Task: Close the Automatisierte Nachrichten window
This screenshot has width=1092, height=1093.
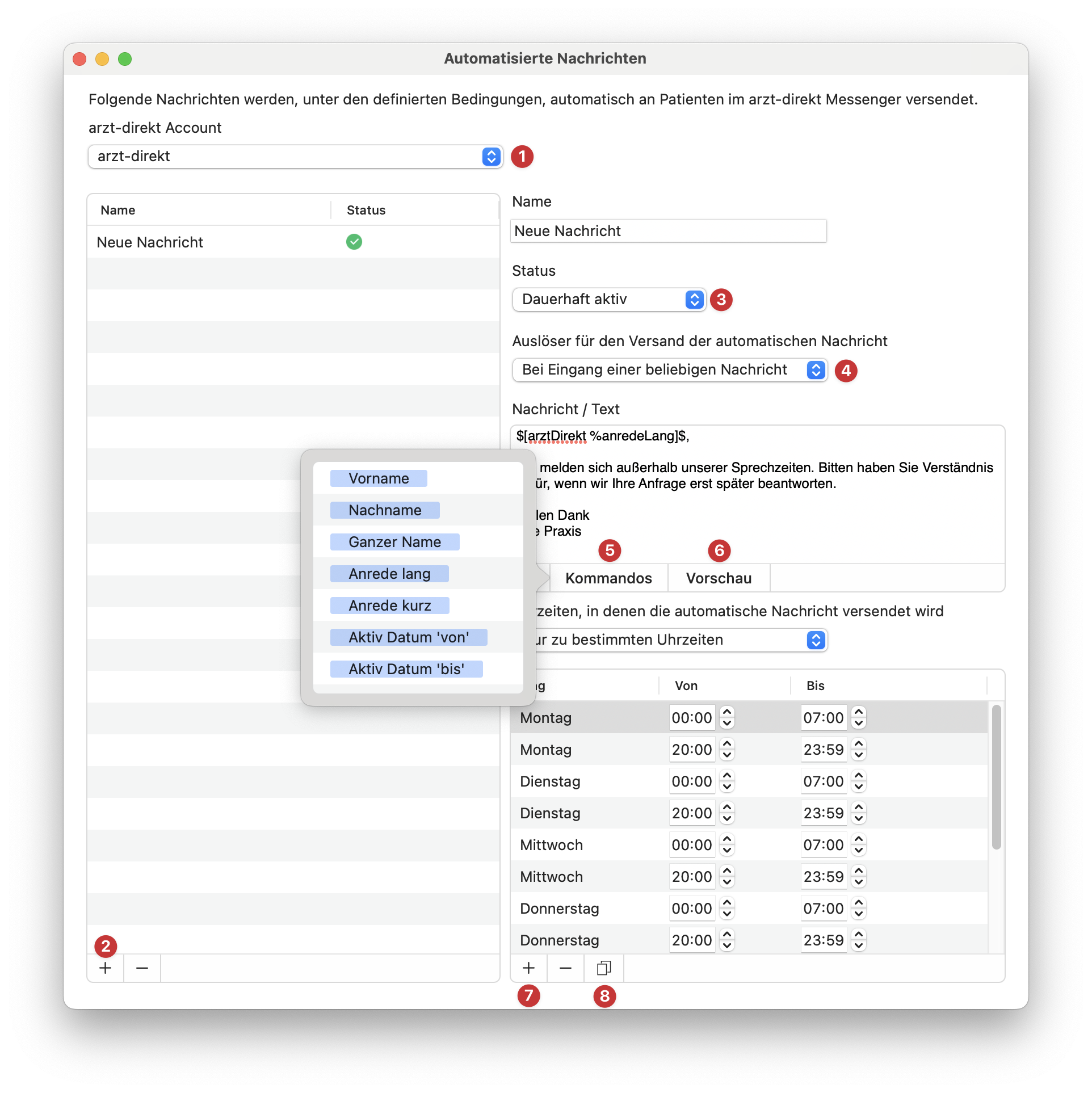Action: tap(79, 59)
